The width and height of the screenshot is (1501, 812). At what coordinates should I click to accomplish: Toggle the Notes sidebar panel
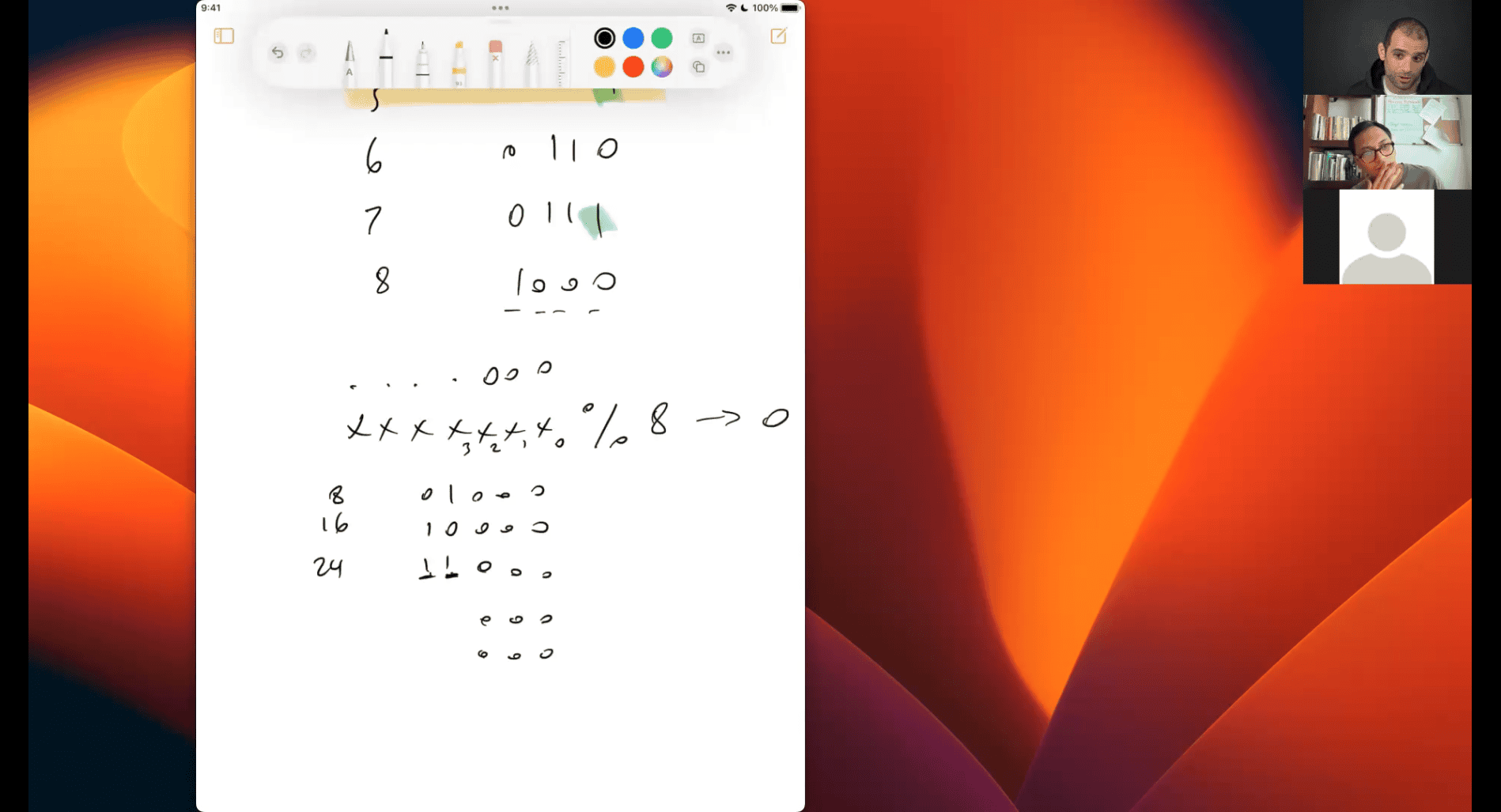click(224, 36)
